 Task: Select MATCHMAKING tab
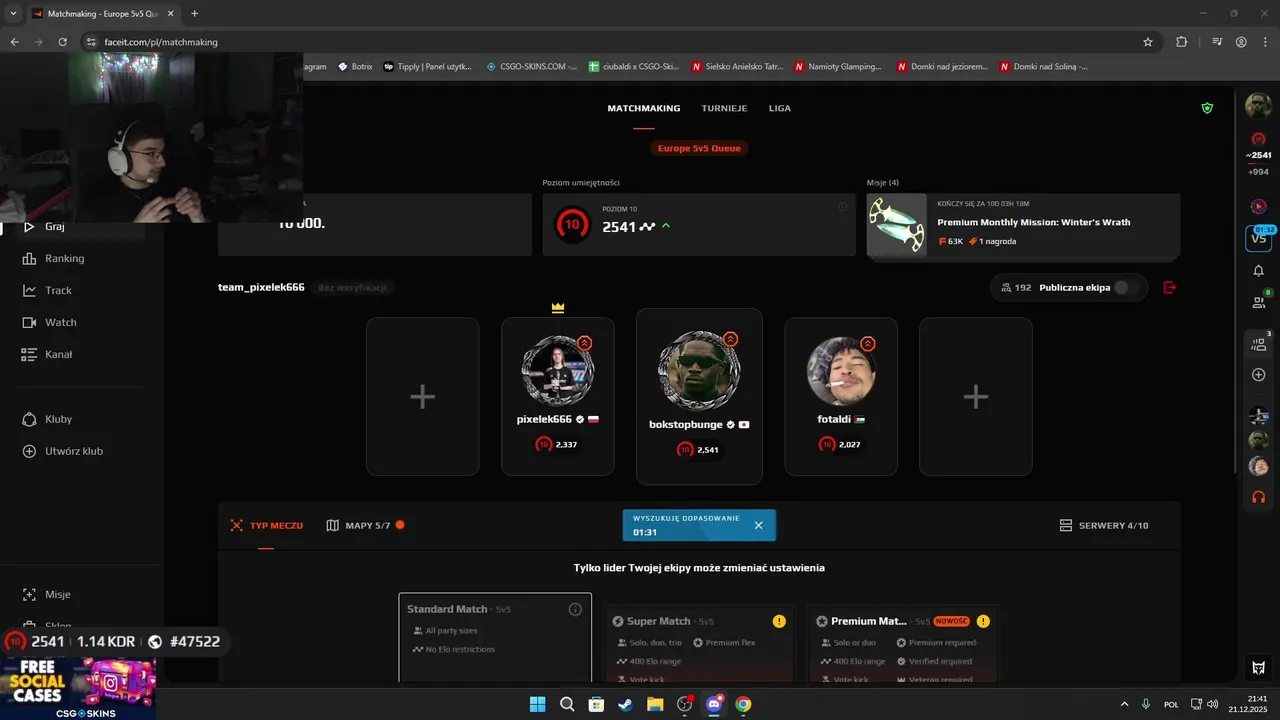[x=644, y=108]
